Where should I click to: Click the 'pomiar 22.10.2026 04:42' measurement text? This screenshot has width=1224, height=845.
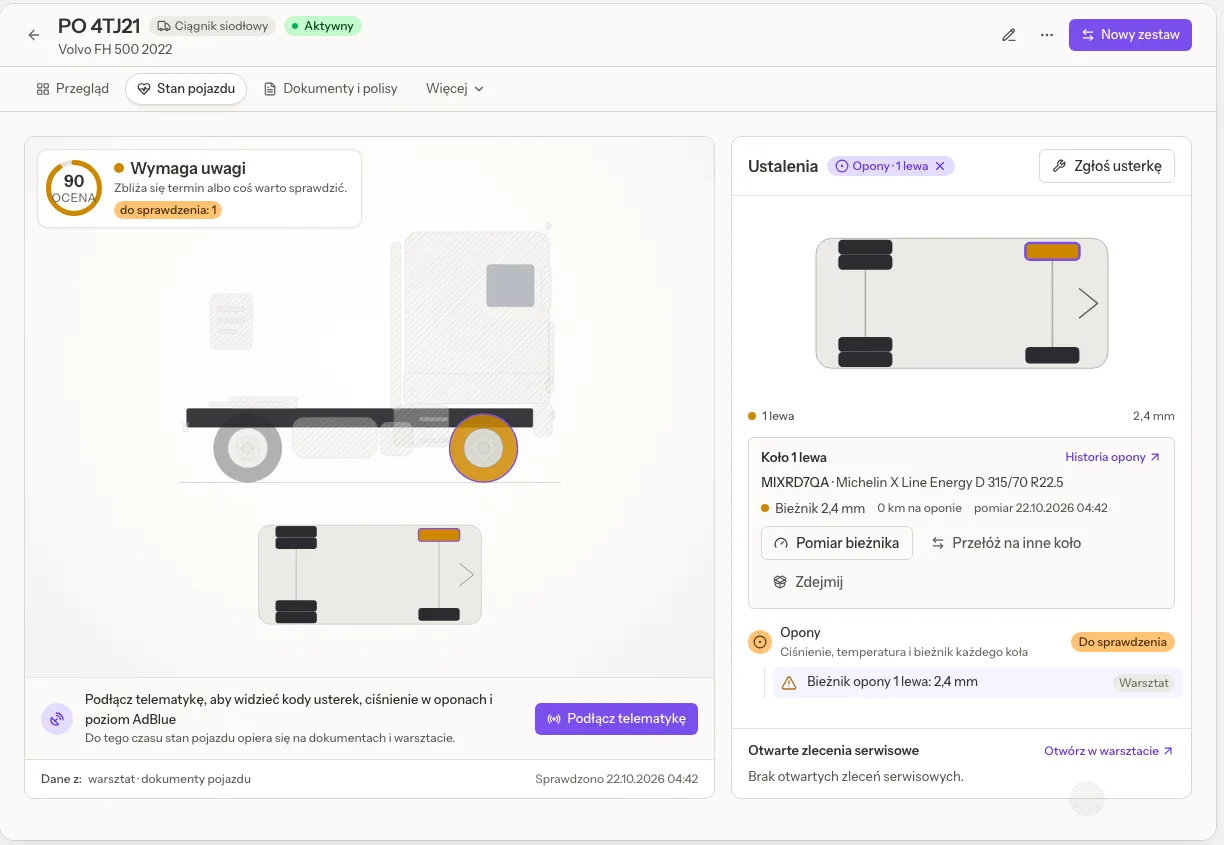click(1040, 508)
